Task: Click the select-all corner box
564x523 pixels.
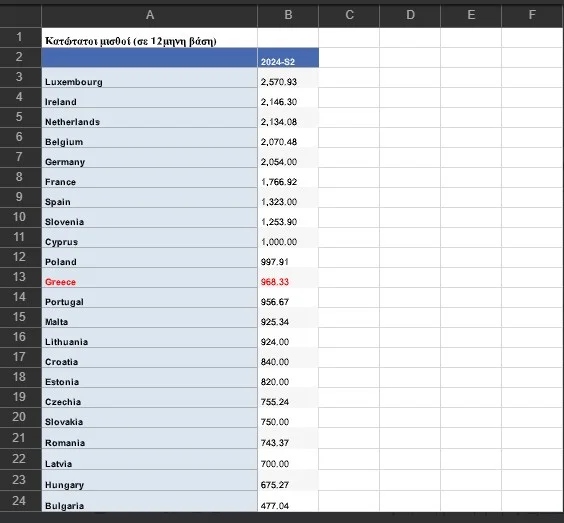Action: pyautogui.click(x=21, y=15)
